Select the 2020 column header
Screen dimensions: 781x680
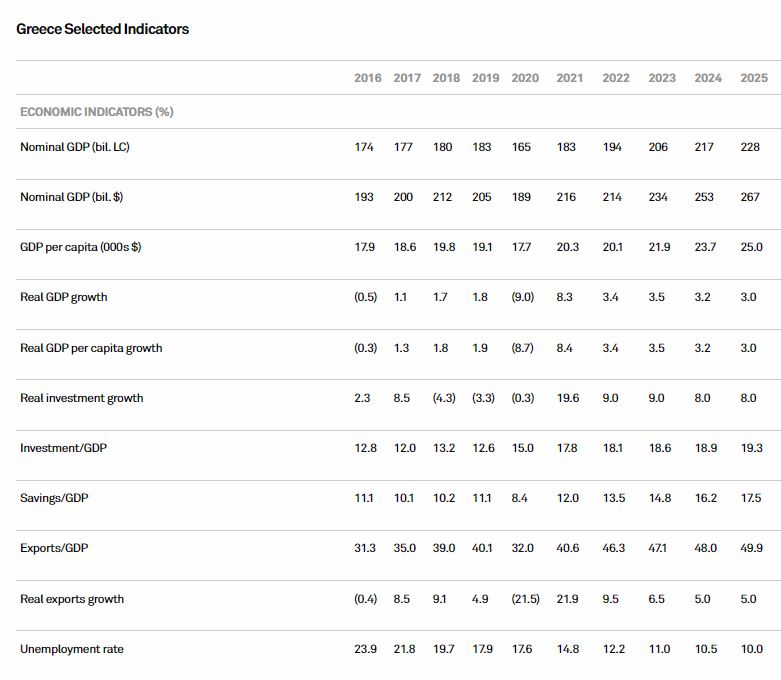[x=525, y=78]
